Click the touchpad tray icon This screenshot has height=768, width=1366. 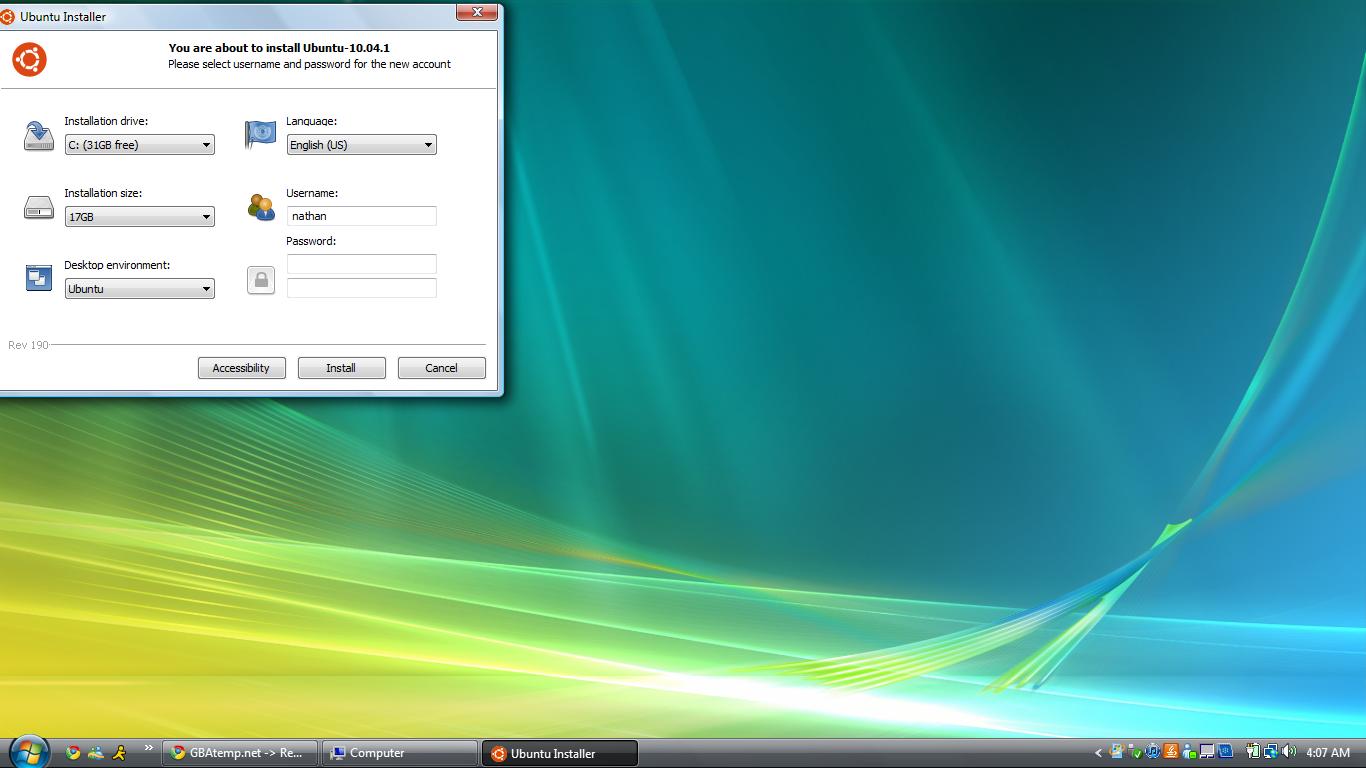click(1207, 752)
